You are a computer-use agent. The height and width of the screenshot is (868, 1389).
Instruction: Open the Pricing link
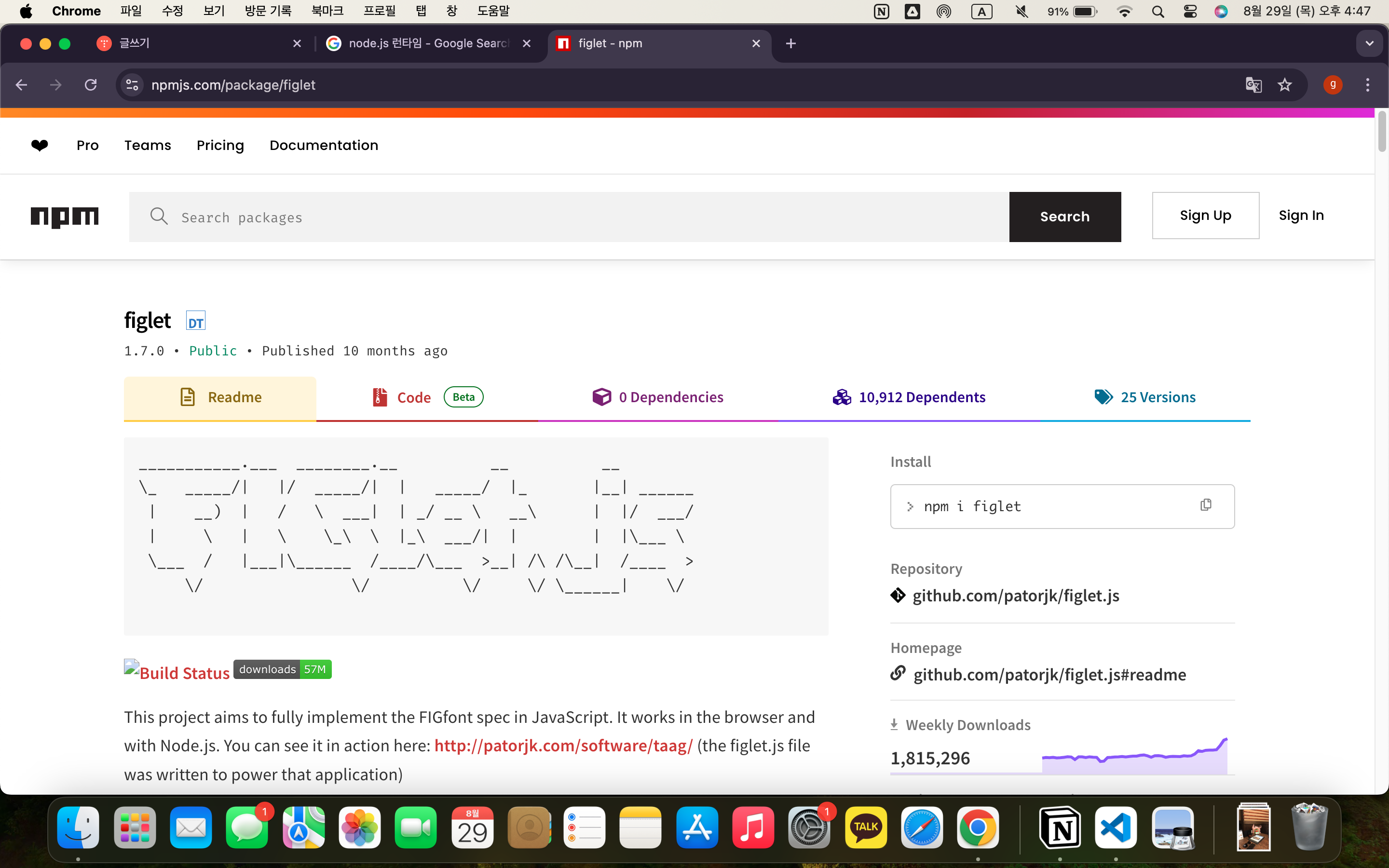click(220, 145)
